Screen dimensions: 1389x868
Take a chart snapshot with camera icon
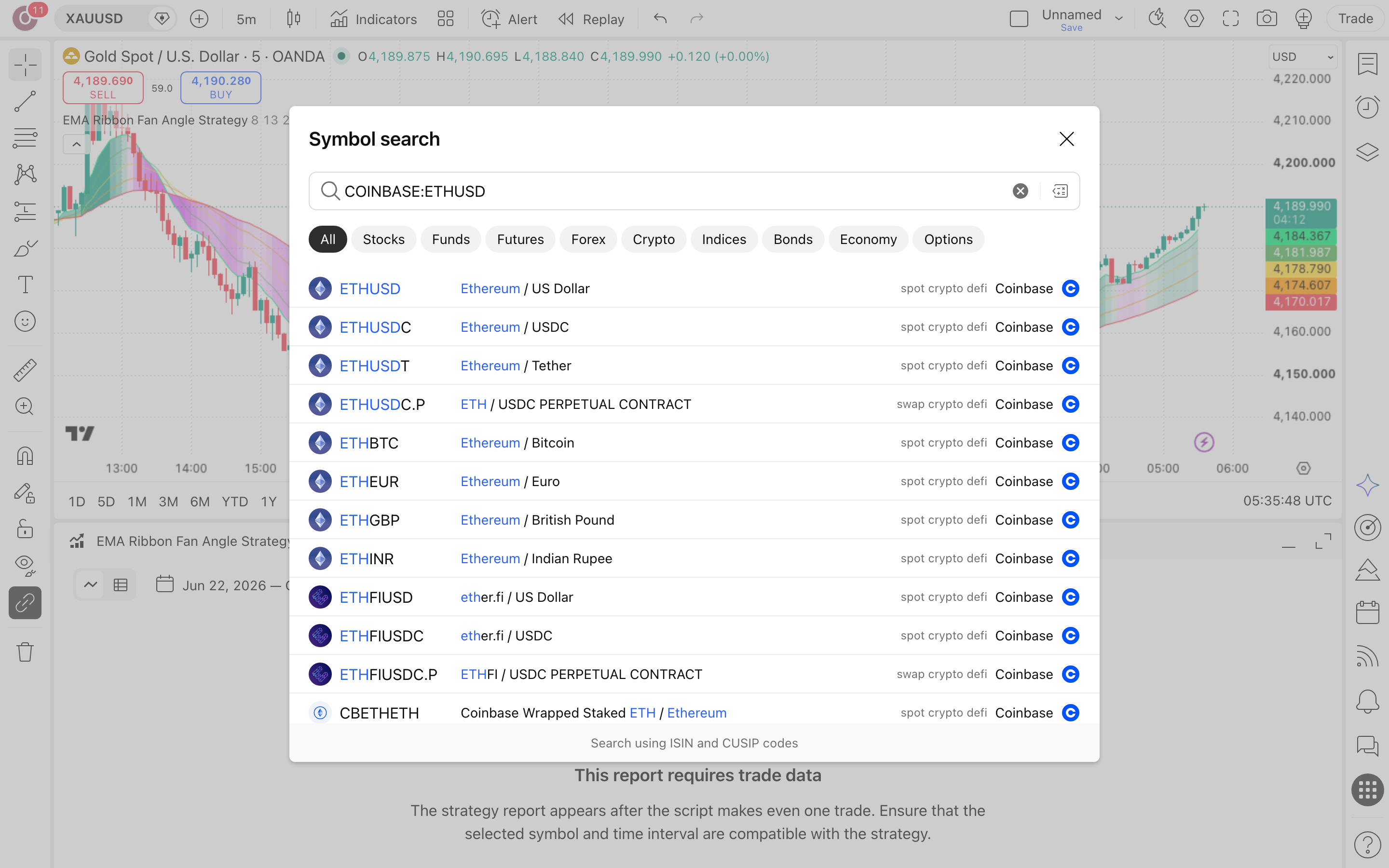tap(1267, 19)
